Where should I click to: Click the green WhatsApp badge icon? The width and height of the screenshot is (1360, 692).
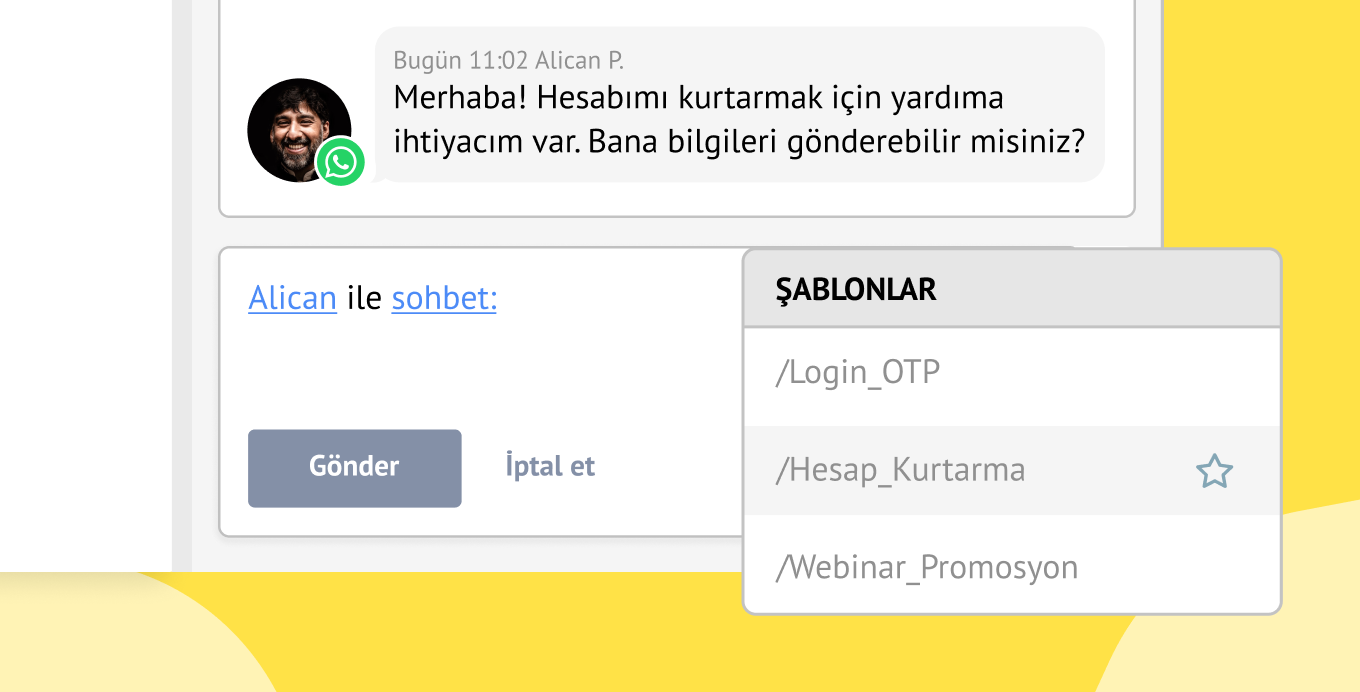click(340, 162)
